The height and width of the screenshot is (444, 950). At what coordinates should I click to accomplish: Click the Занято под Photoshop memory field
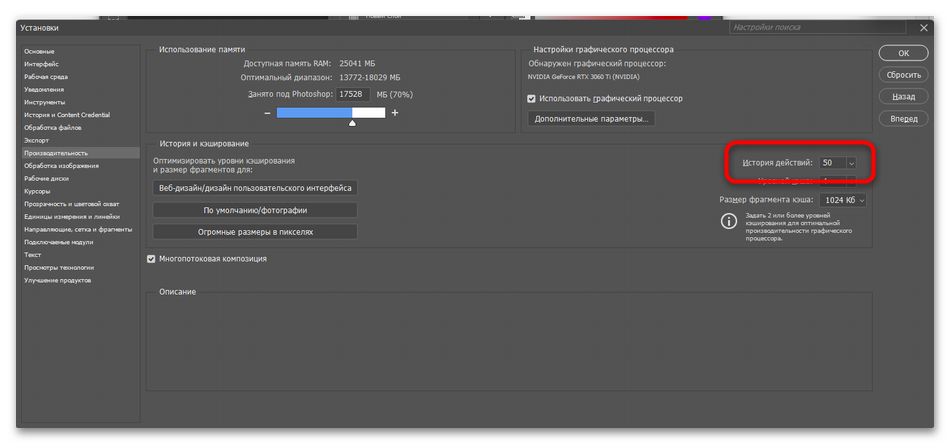point(353,94)
